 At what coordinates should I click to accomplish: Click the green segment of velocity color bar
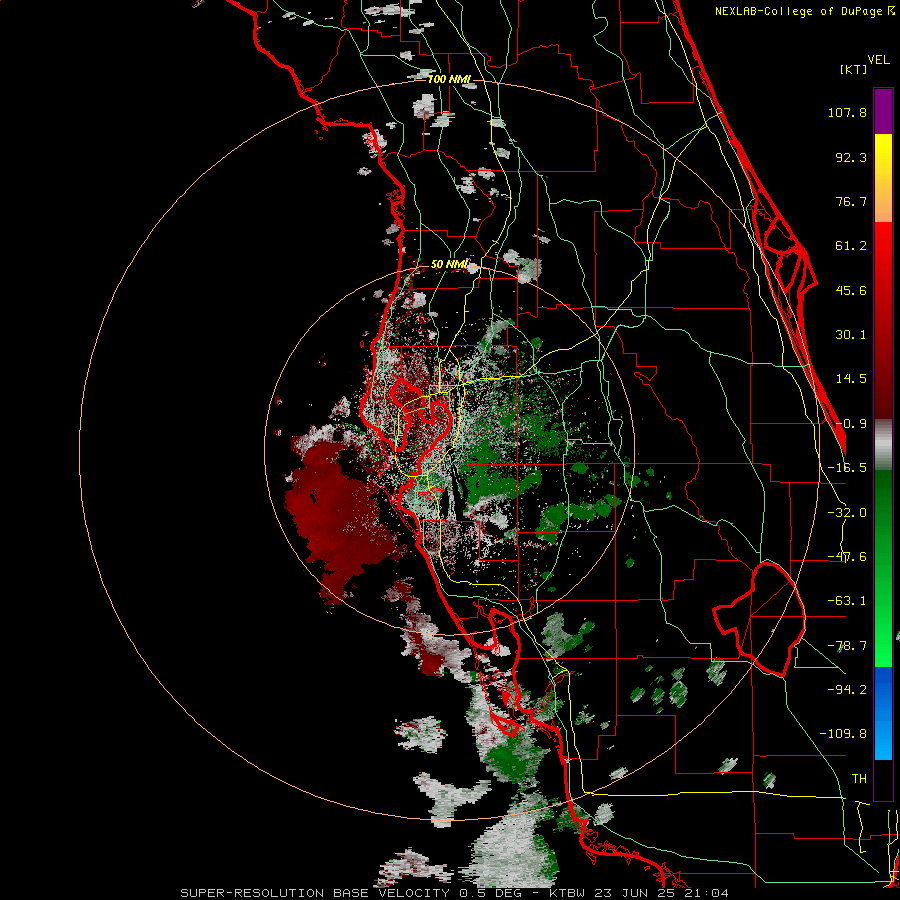[883, 568]
